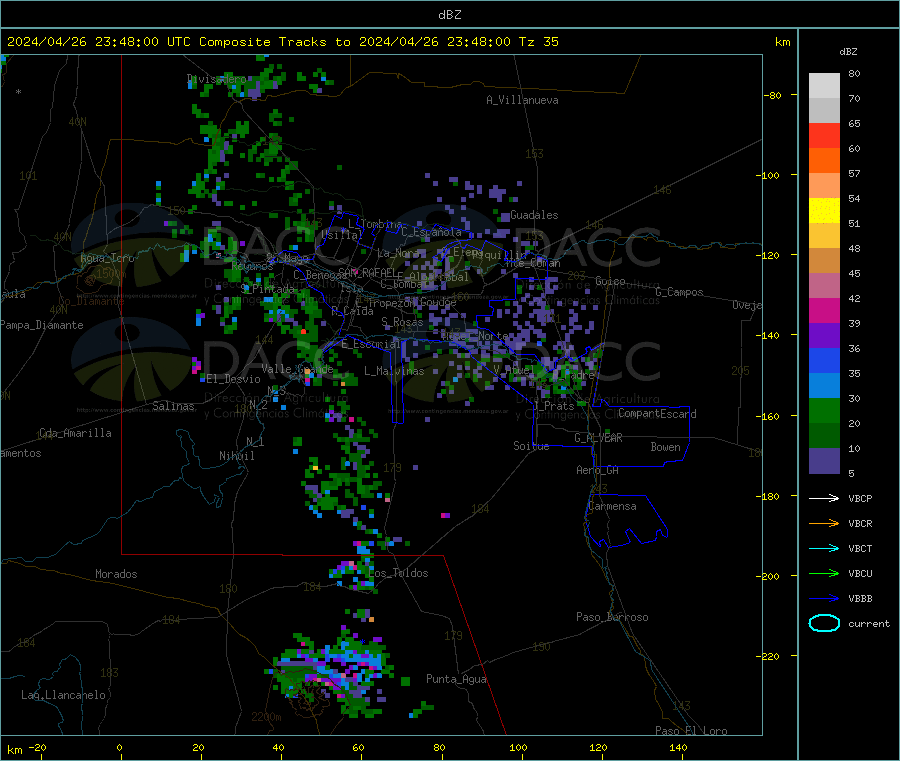900x761 pixels.
Task: Click the Valle_Grande map label
Action: coord(297,369)
